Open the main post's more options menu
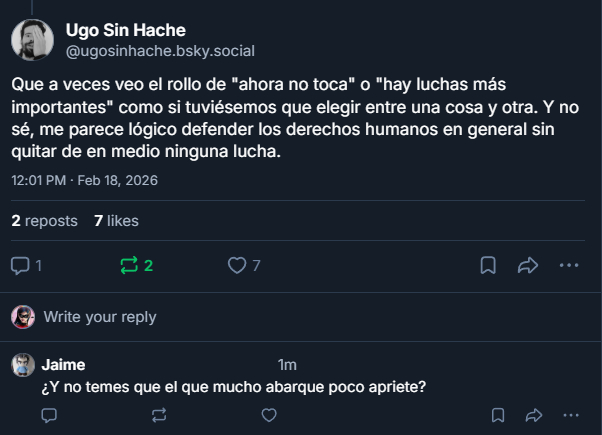The width and height of the screenshot is (602, 435). 569,265
